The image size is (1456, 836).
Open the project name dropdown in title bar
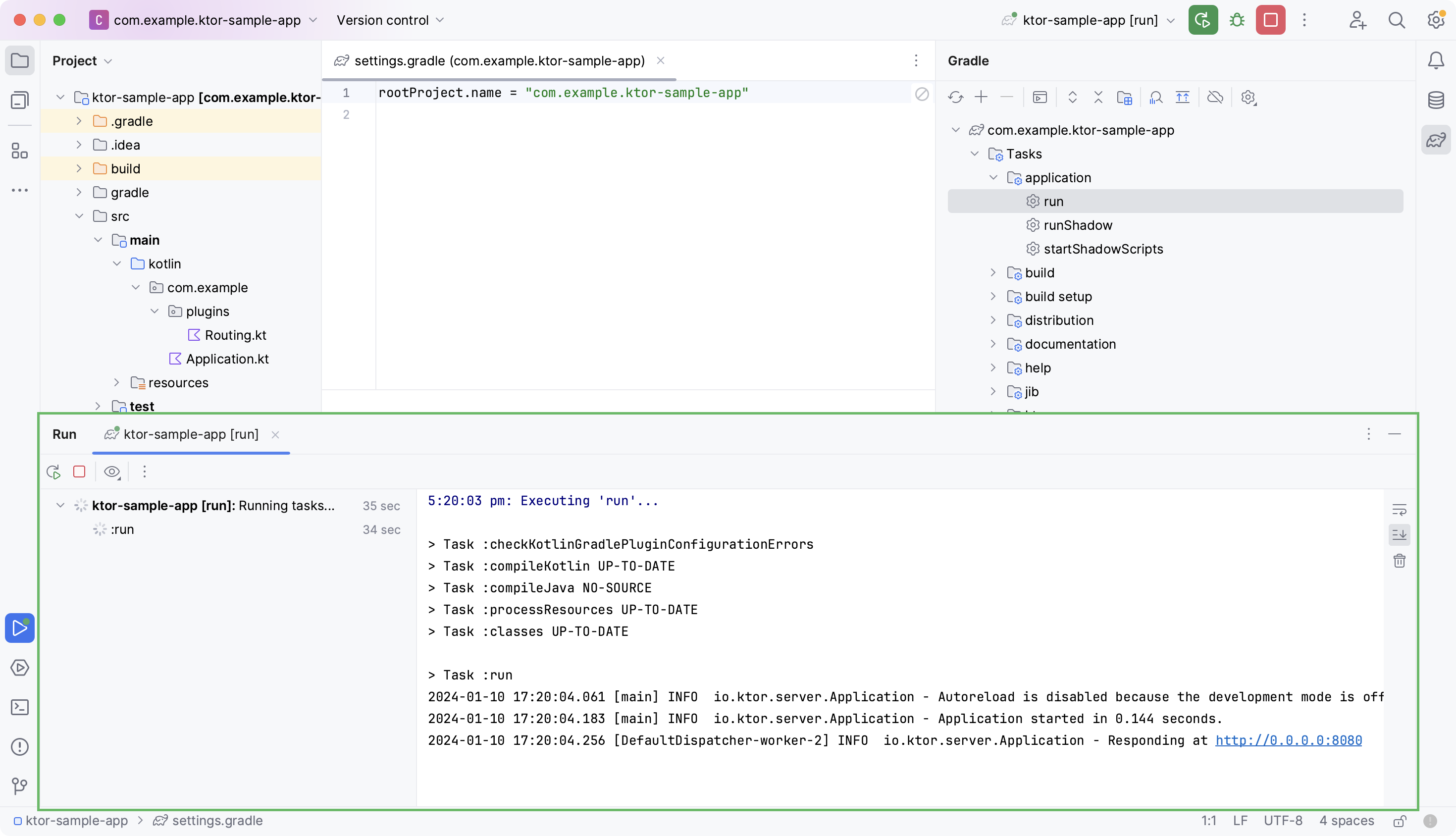tap(203, 20)
